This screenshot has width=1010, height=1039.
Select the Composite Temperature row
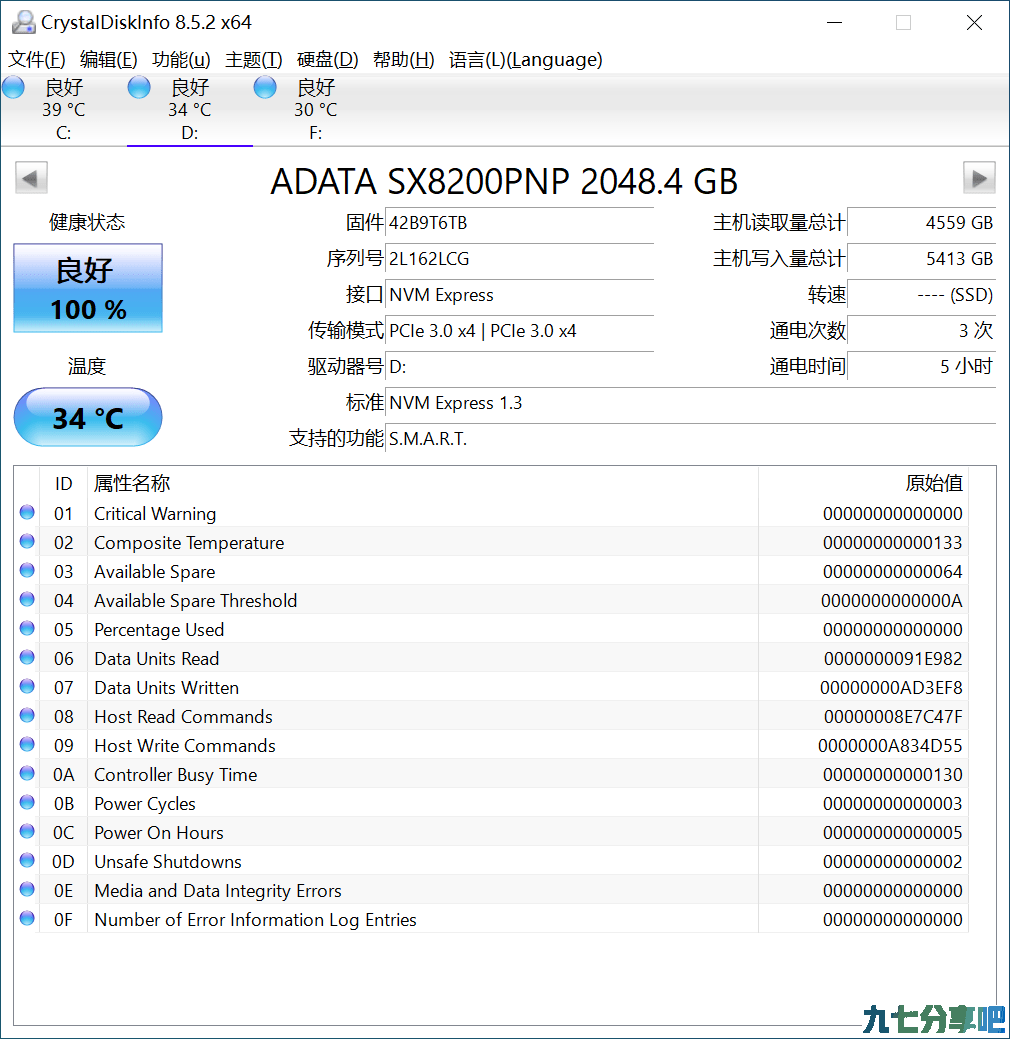point(491,543)
